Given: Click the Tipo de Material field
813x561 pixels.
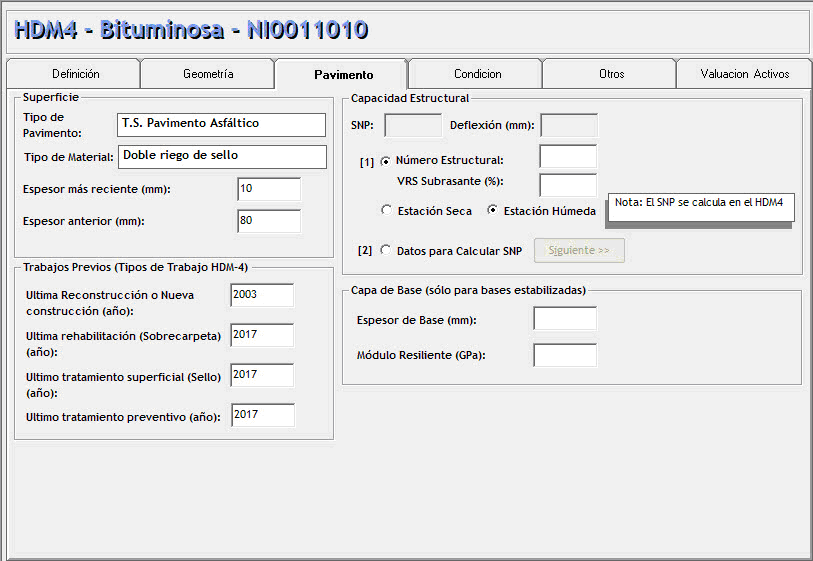Looking at the screenshot, I should pyautogui.click(x=221, y=157).
